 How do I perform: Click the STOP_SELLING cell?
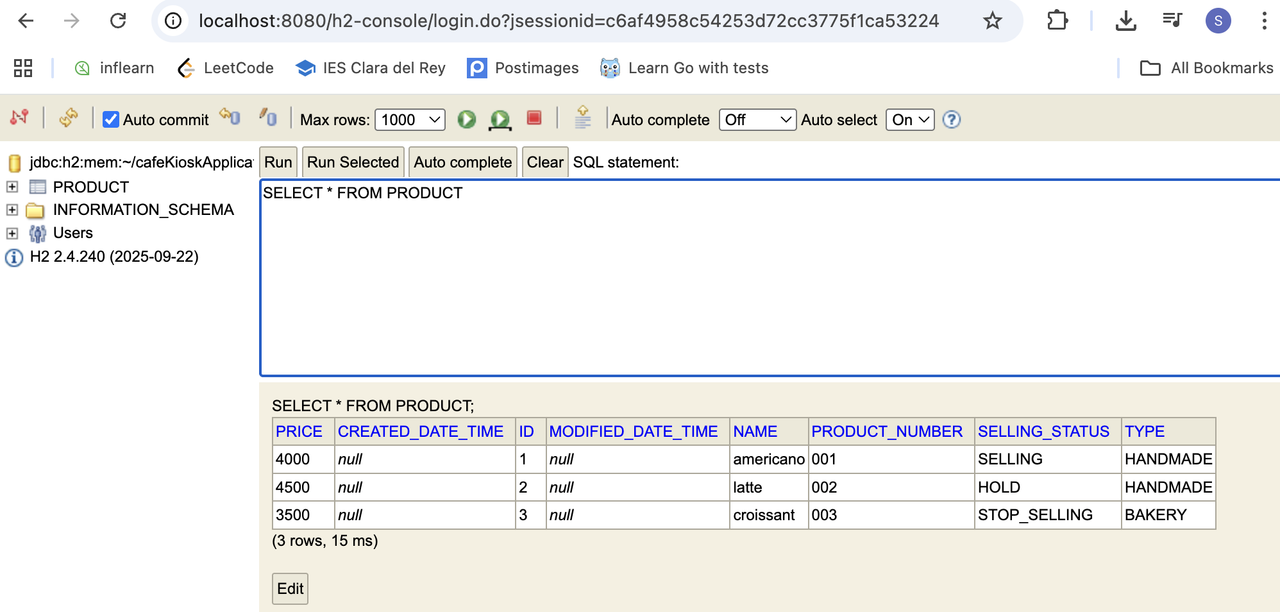[1048, 515]
